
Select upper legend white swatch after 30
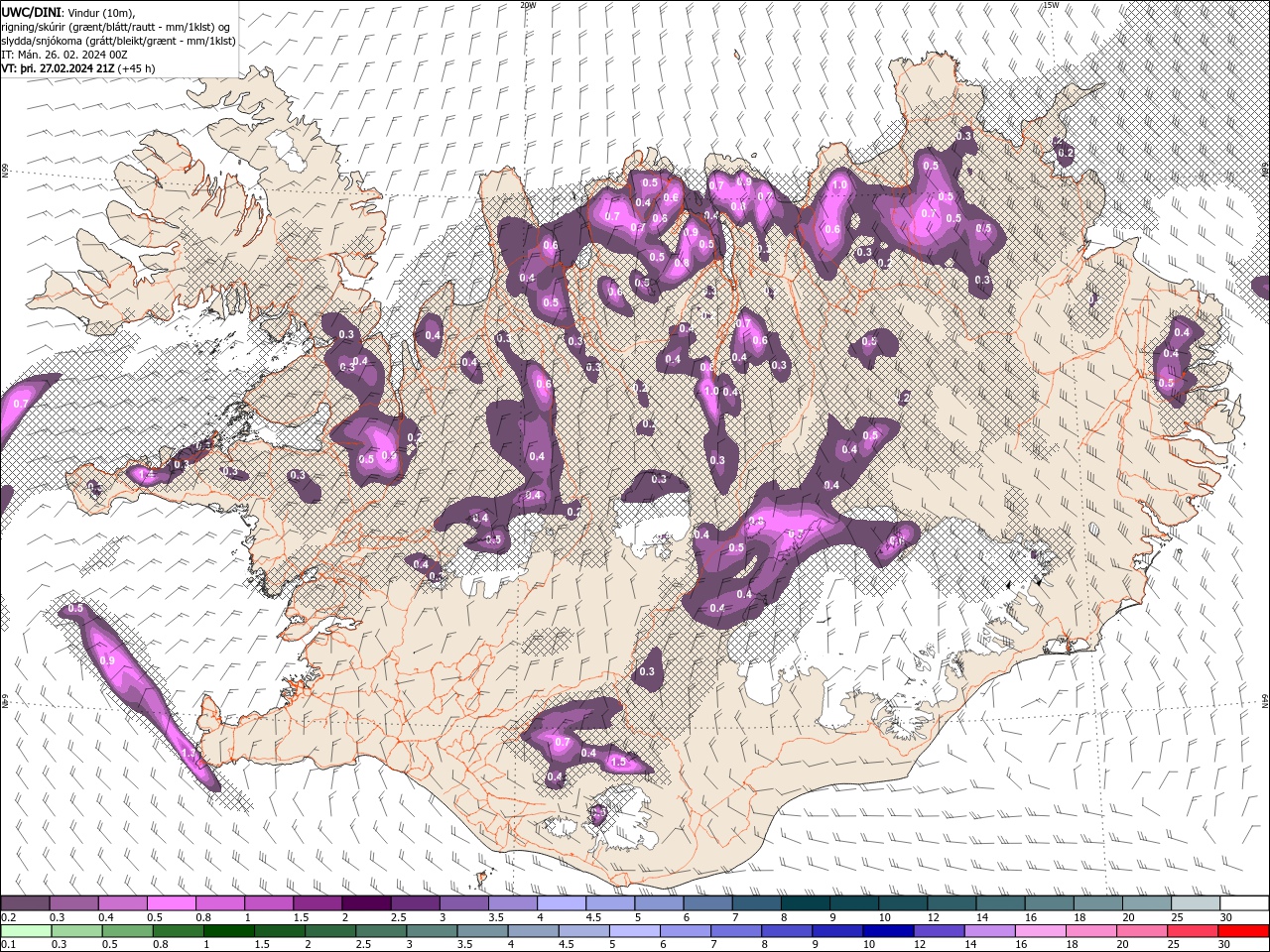click(x=1243, y=903)
